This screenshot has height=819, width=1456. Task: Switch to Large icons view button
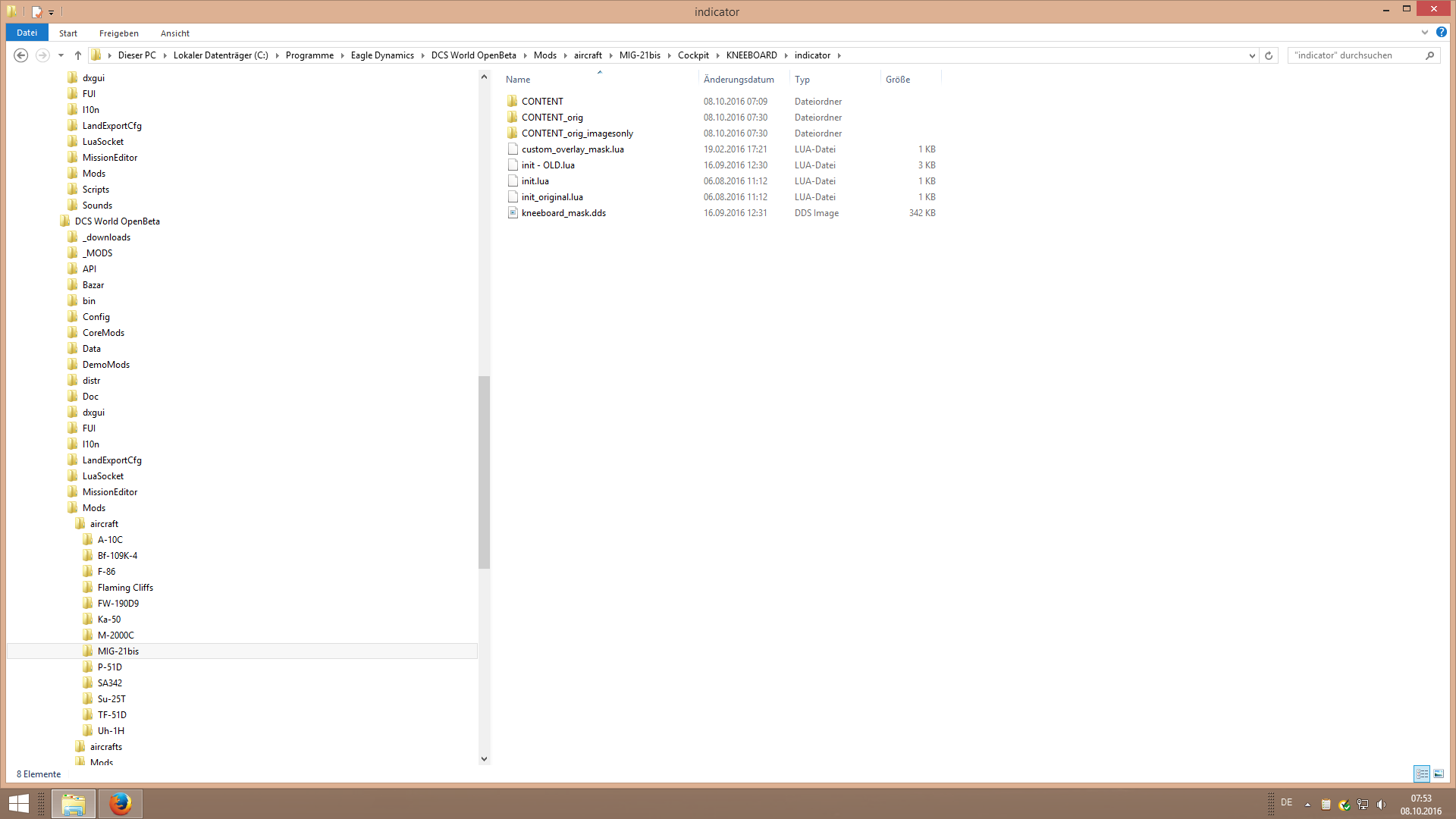pos(1439,773)
